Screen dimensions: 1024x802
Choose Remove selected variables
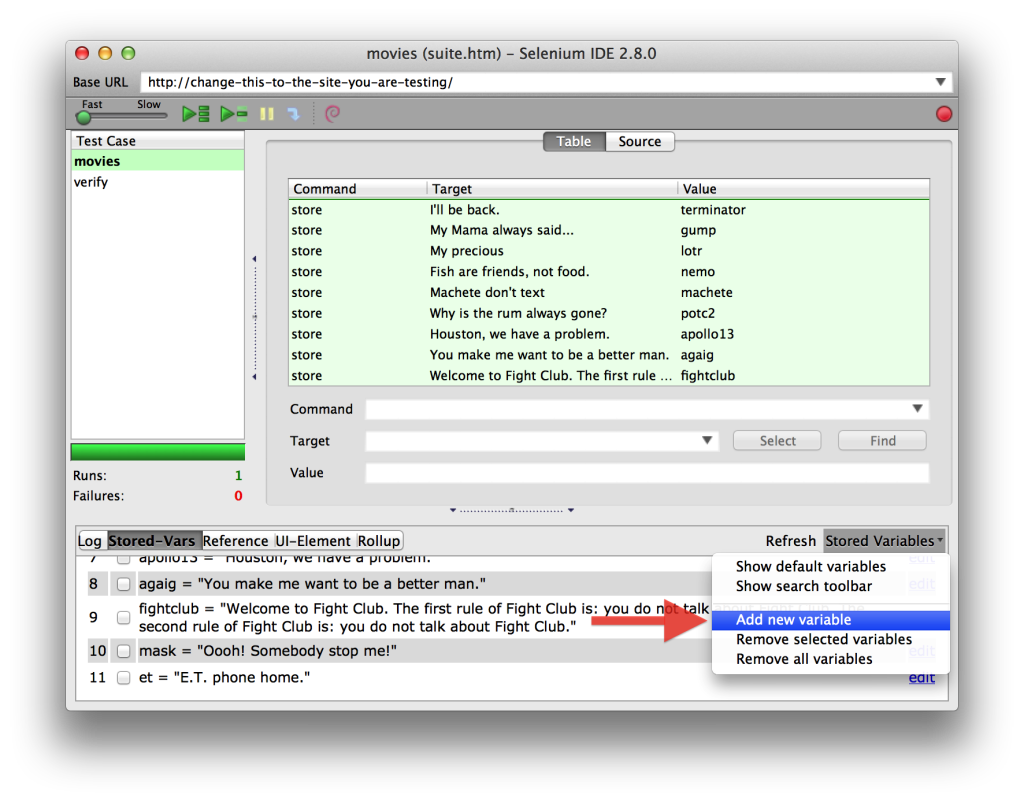(824, 639)
